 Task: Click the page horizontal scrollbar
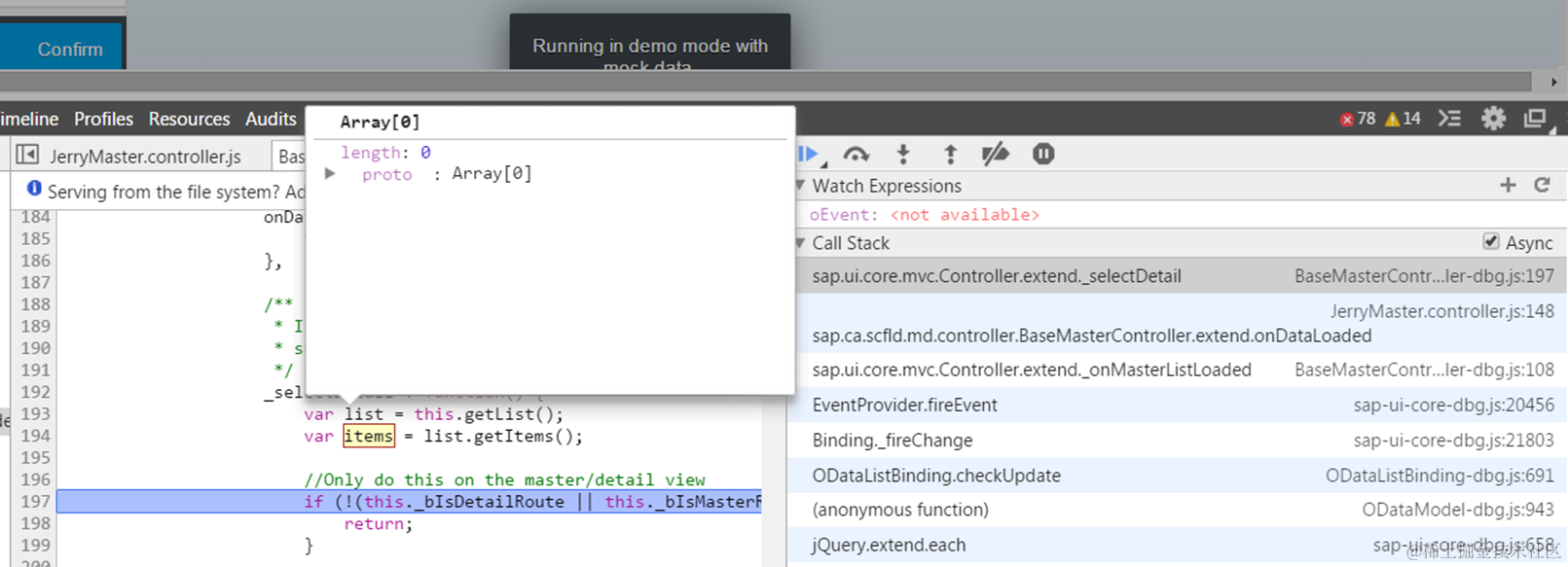pos(766,82)
